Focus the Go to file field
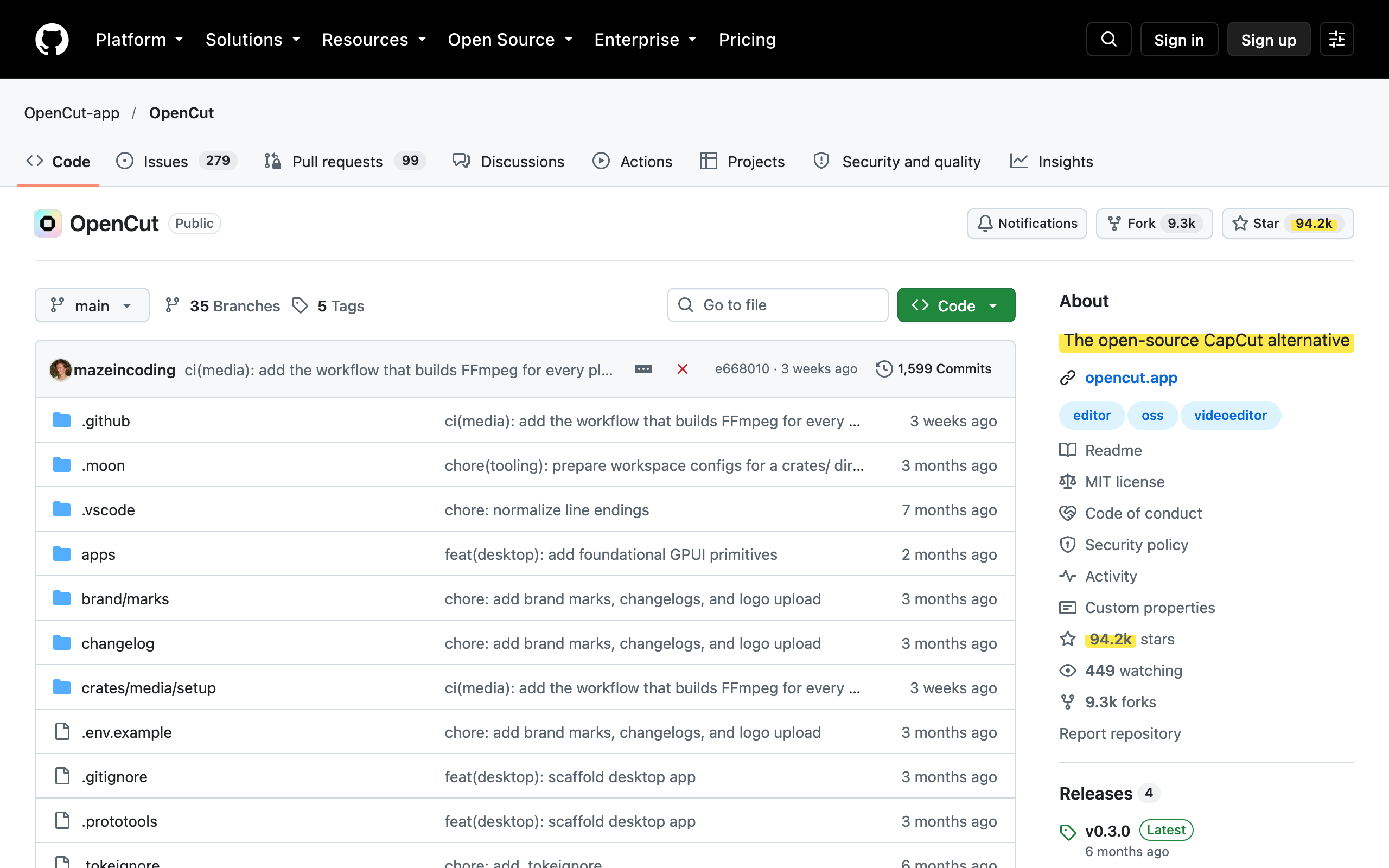 click(x=778, y=305)
